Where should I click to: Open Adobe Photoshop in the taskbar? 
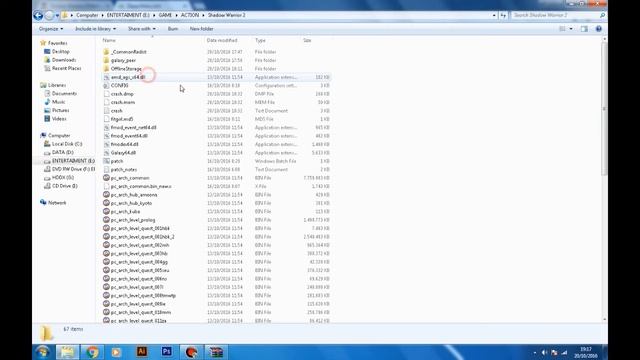click(167, 352)
